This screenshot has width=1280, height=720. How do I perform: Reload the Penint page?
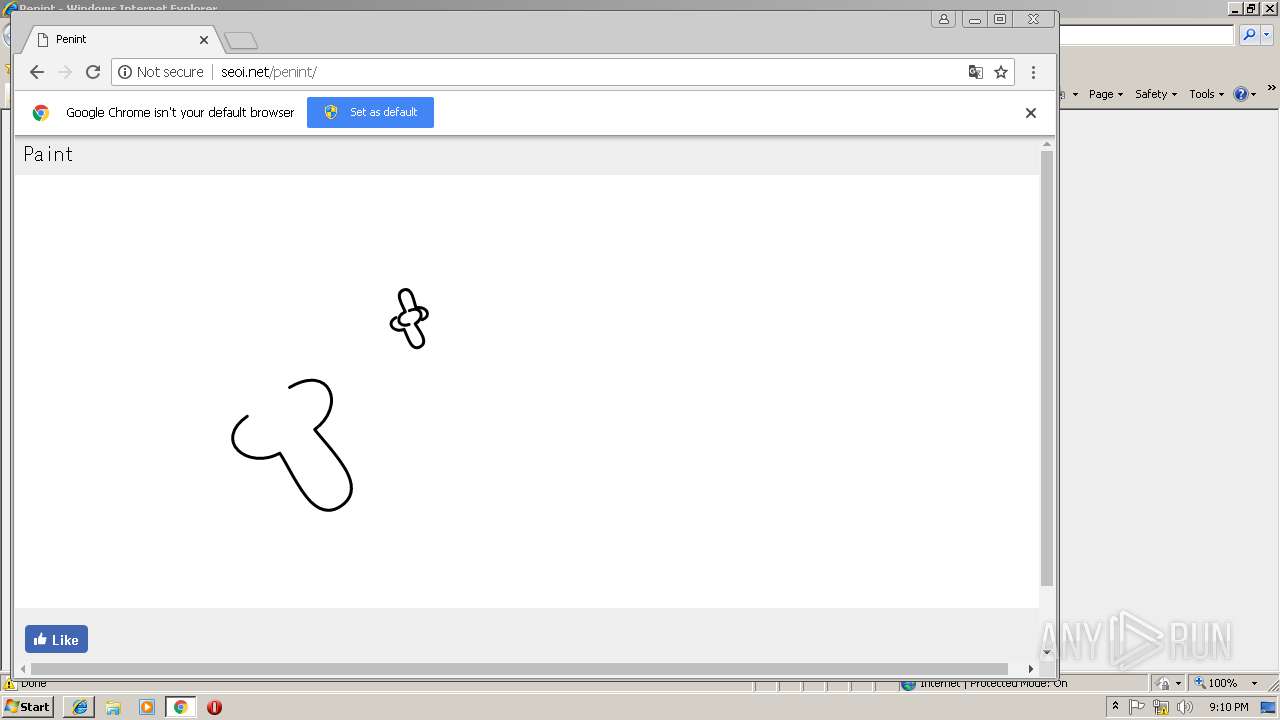click(x=93, y=72)
